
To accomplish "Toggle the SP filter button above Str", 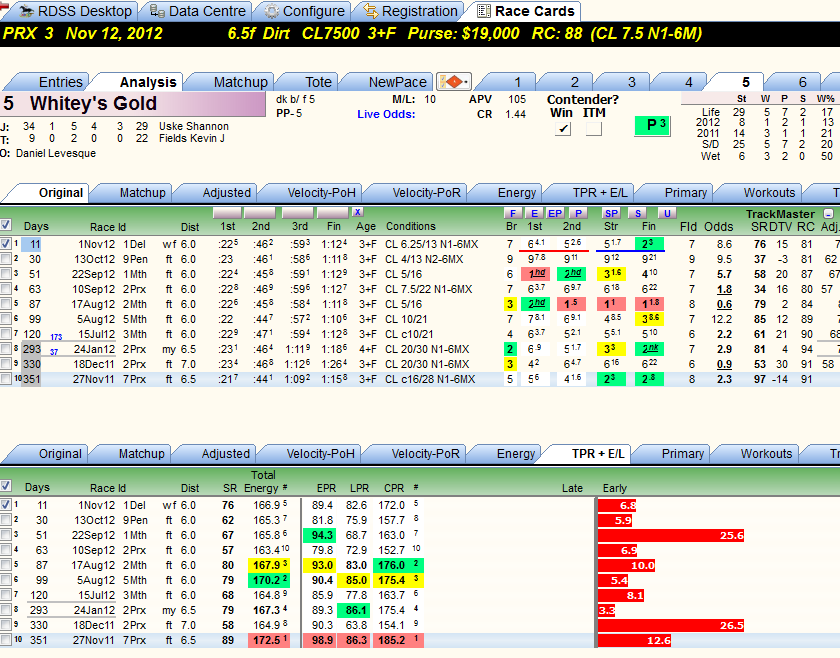I will coord(611,213).
